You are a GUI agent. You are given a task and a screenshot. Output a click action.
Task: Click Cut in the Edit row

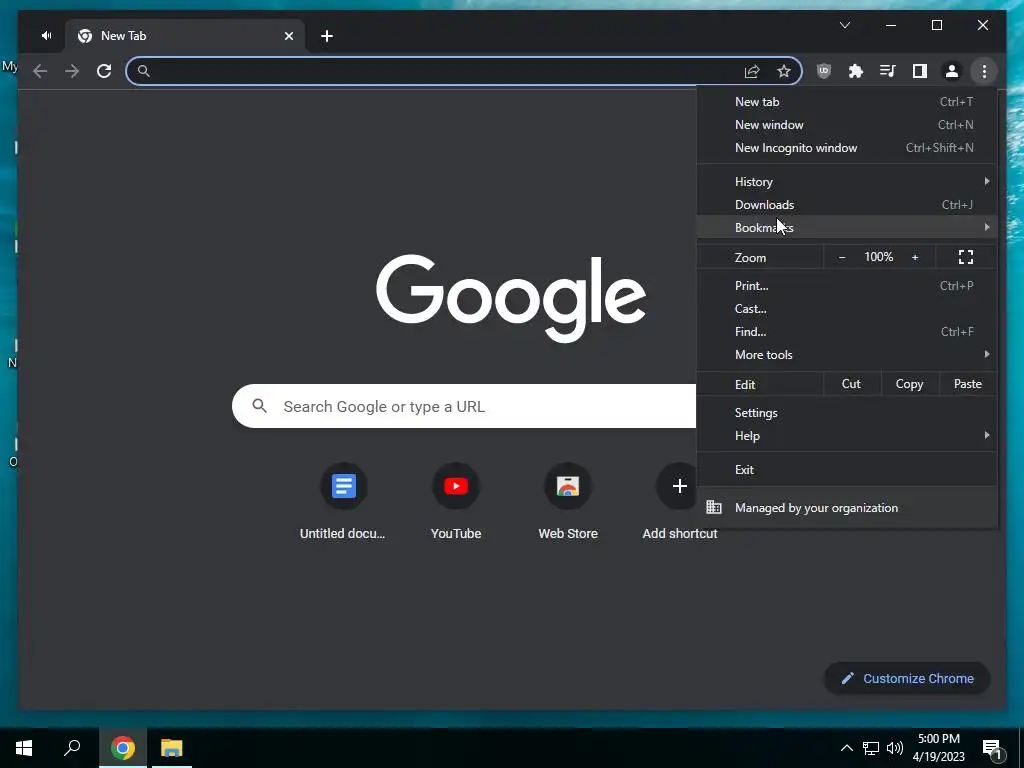851,384
